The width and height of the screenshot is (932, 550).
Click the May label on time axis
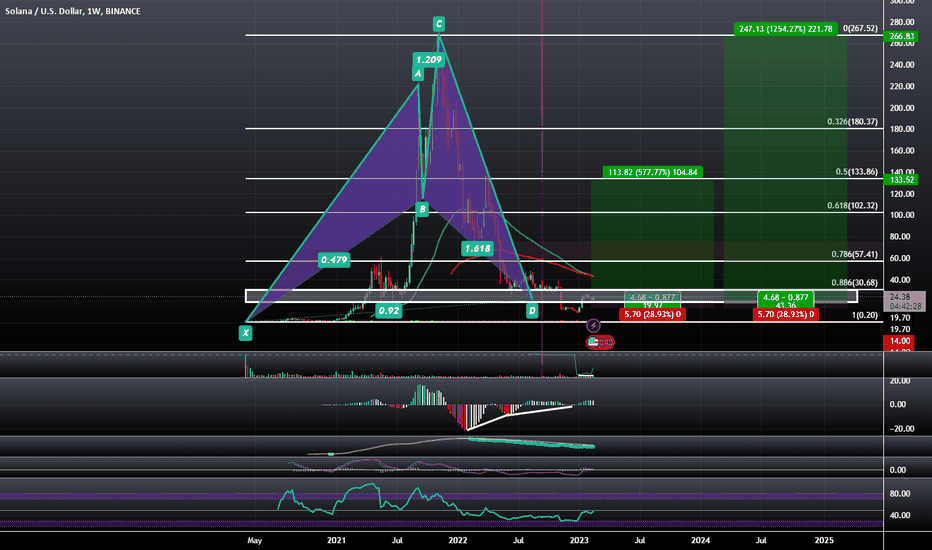click(x=254, y=540)
